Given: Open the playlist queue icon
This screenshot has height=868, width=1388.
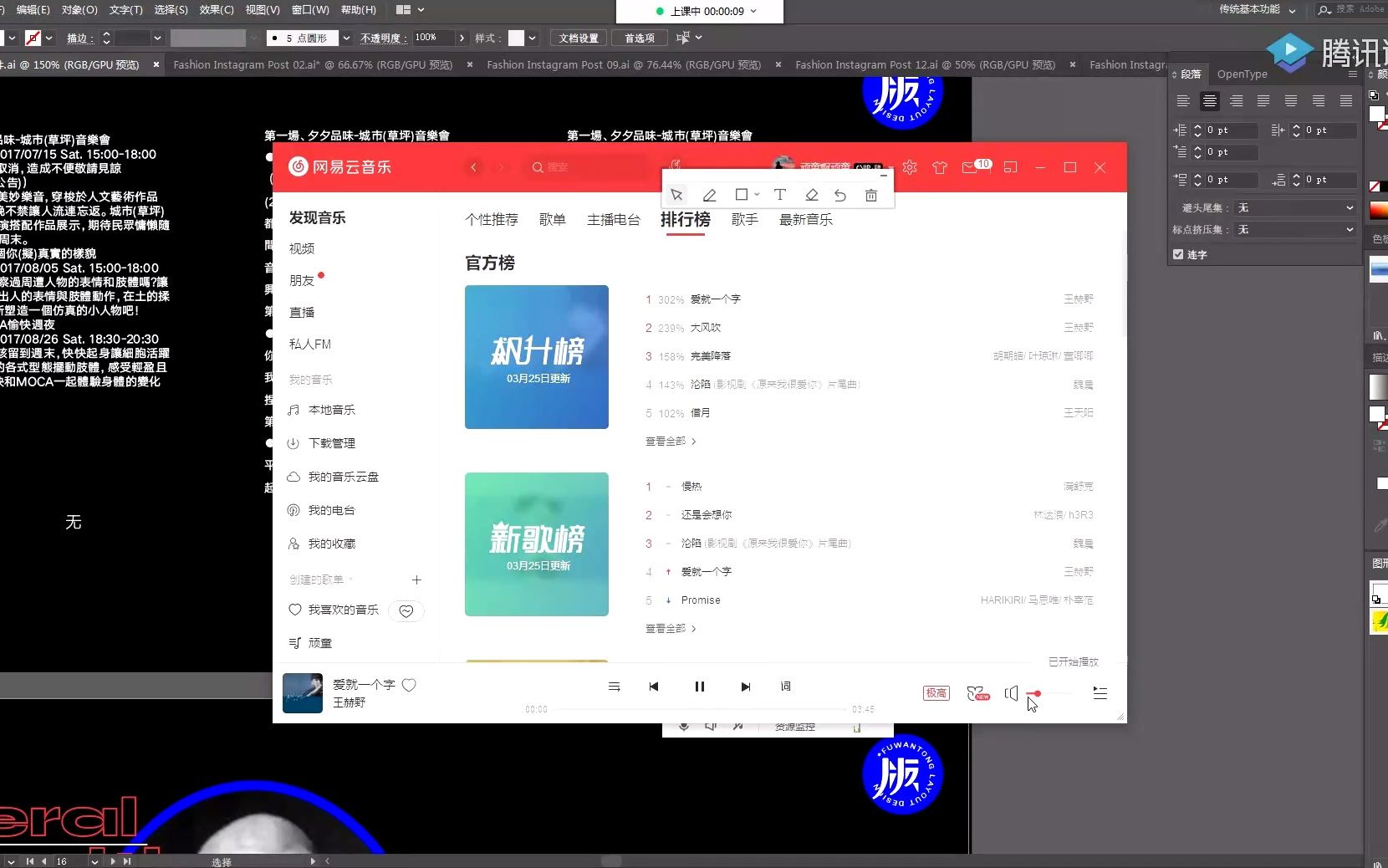Looking at the screenshot, I should point(1100,693).
